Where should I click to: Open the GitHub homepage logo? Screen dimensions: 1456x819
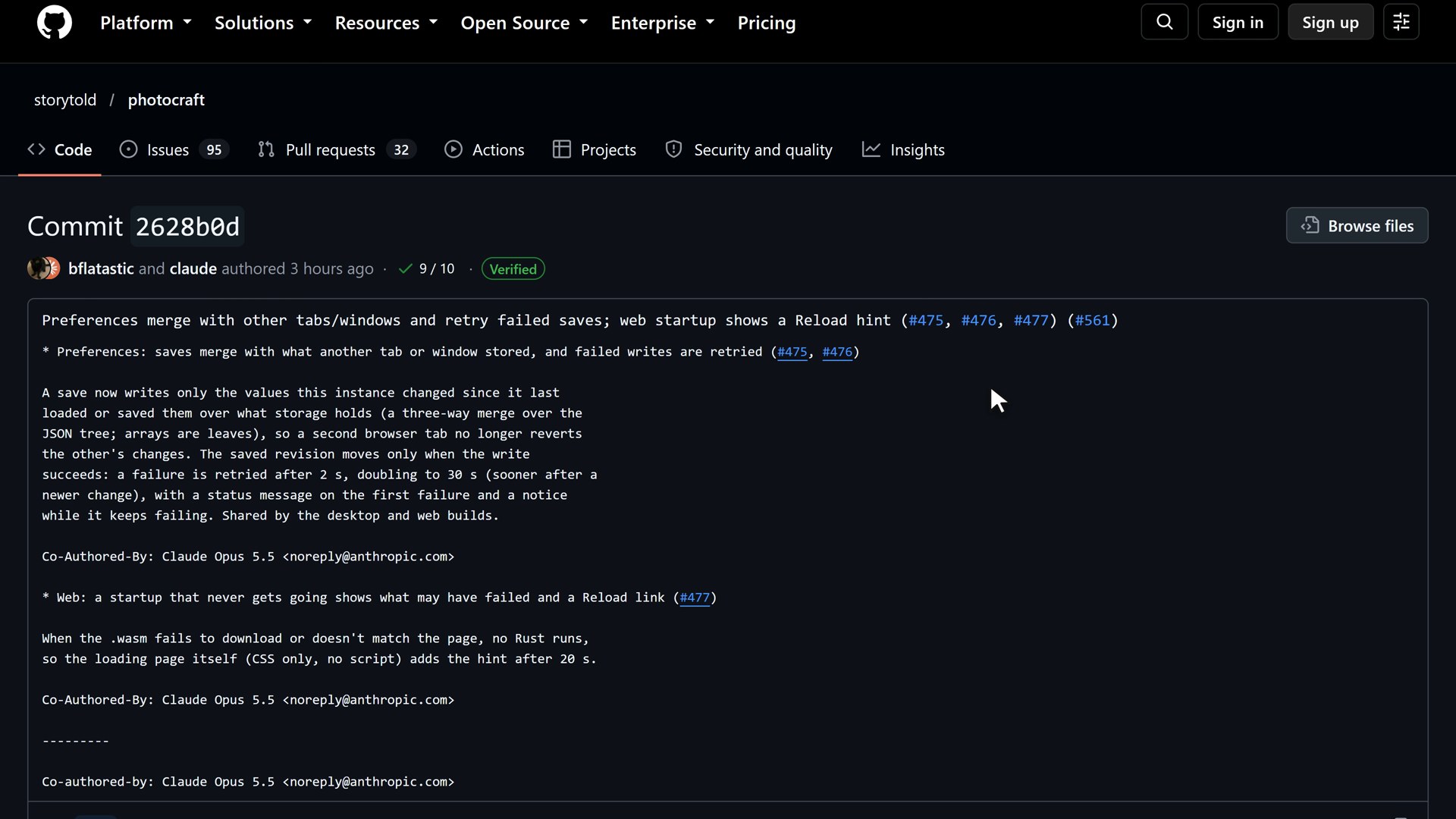(55, 23)
